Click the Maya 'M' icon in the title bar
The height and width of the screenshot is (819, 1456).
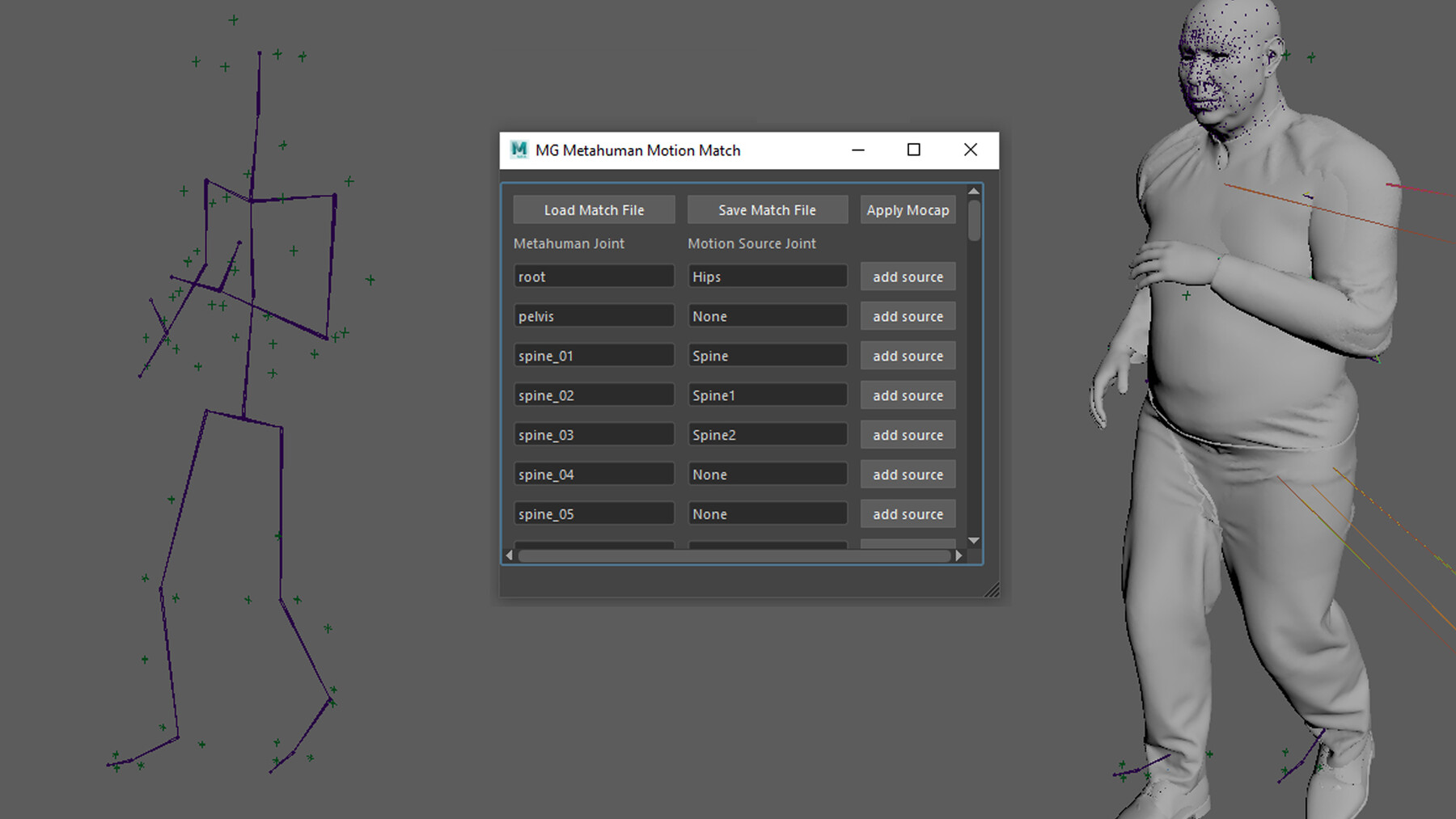518,150
